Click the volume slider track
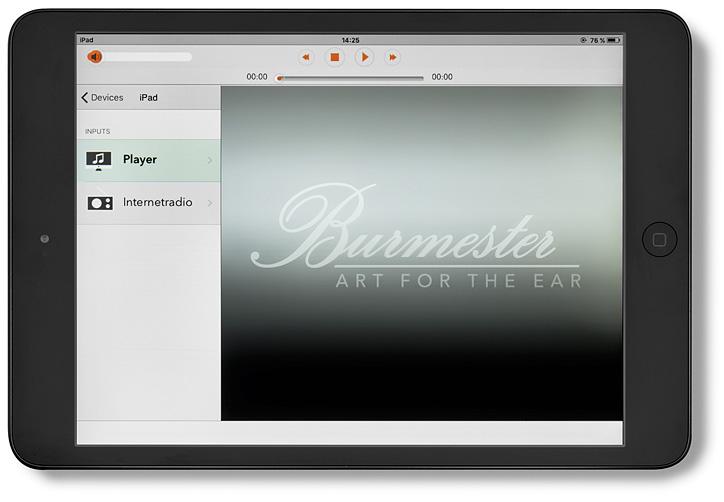This screenshot has height=502, width=724. 147,57
